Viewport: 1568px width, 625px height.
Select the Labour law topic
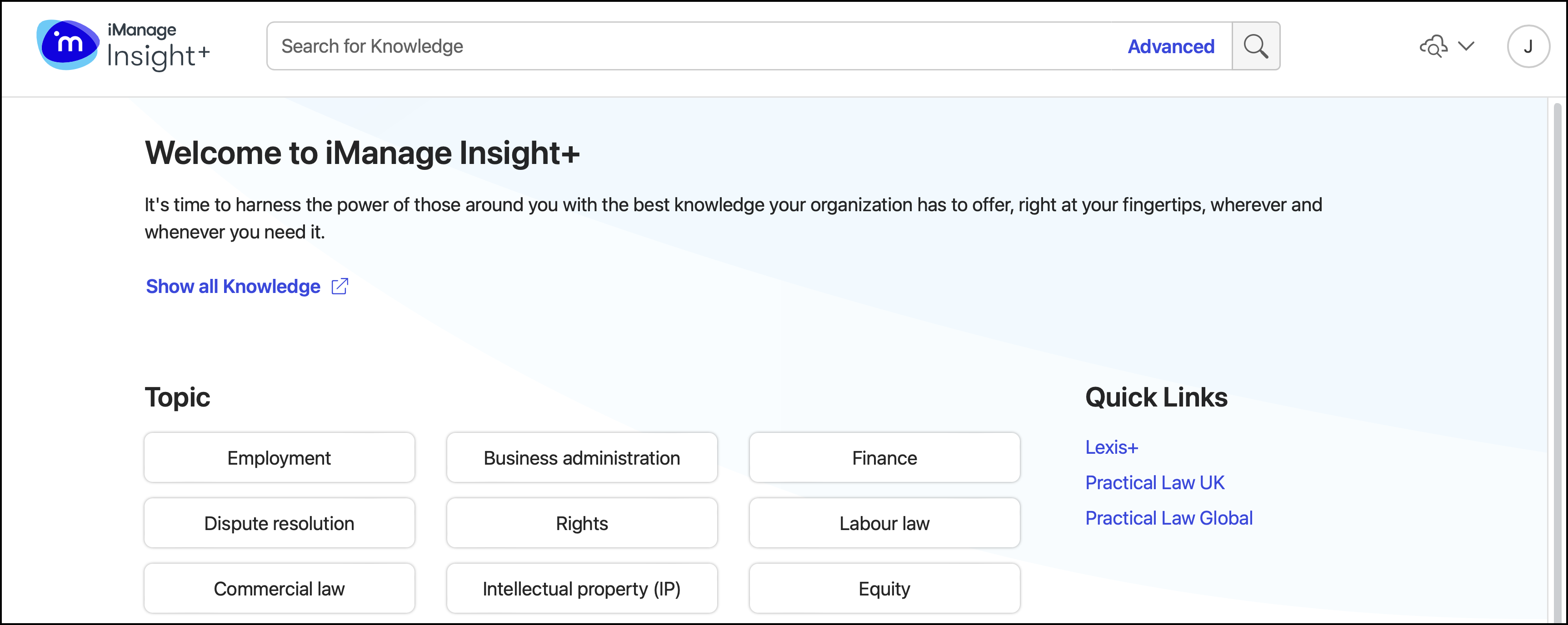(884, 523)
